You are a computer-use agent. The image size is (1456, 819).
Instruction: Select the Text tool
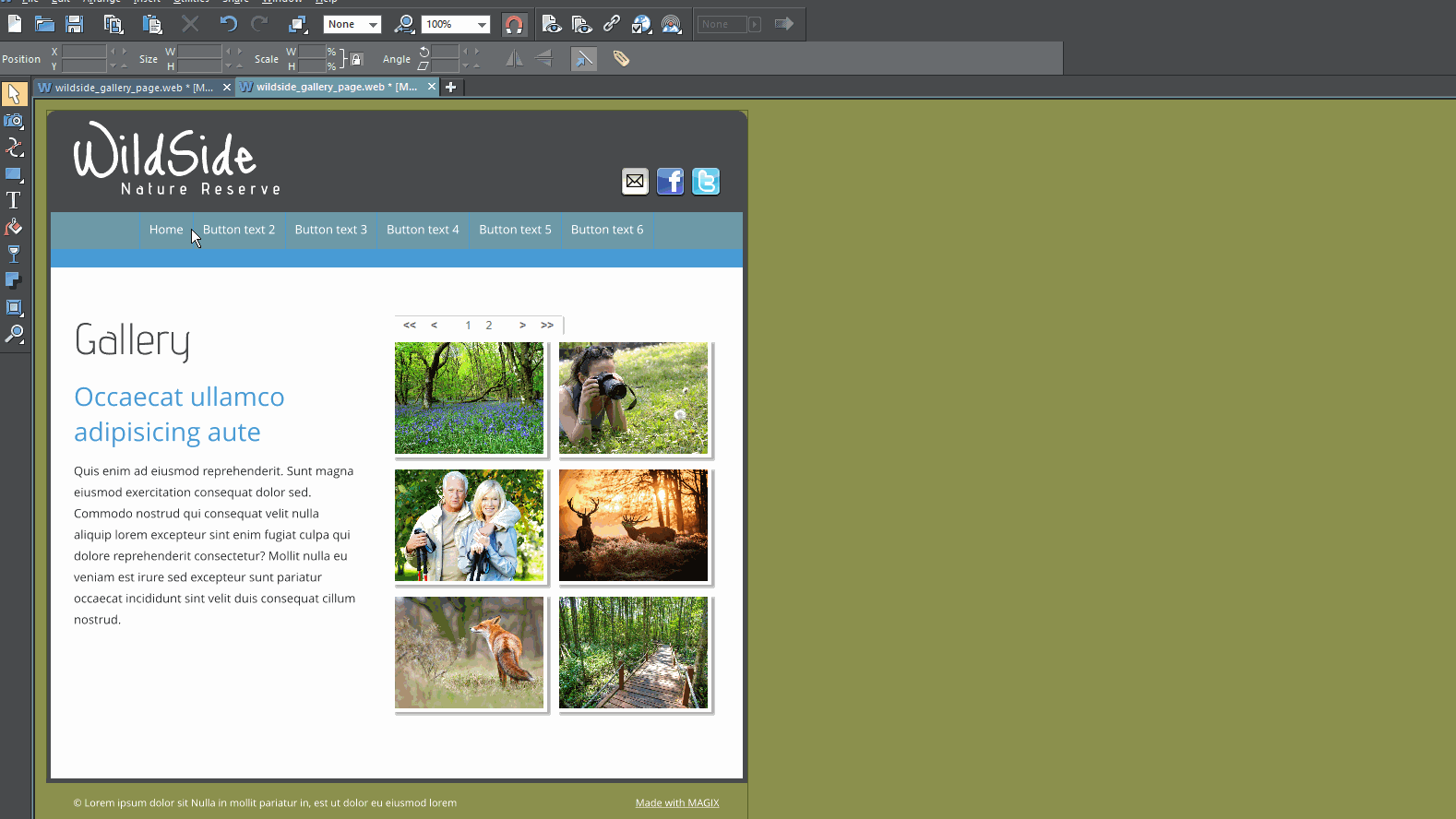tap(14, 200)
